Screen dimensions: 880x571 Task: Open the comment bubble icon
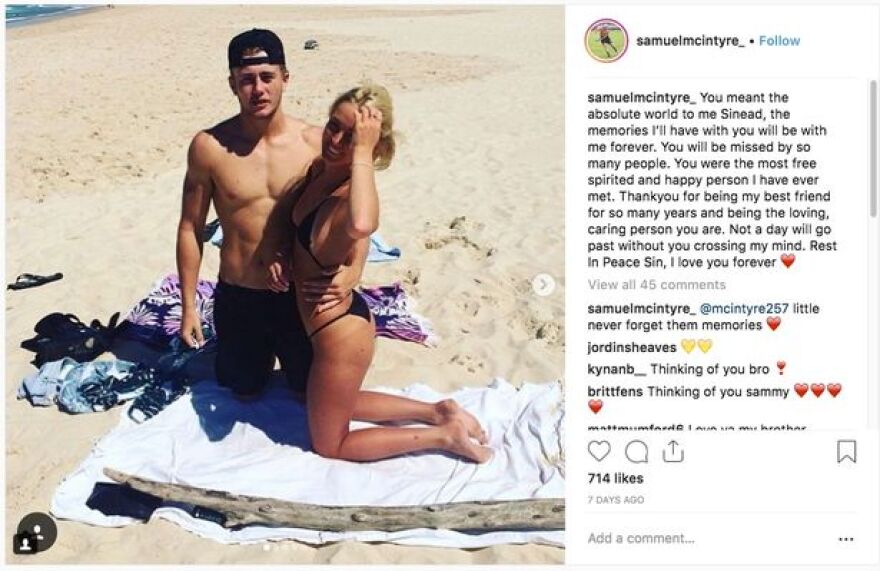[x=636, y=451]
